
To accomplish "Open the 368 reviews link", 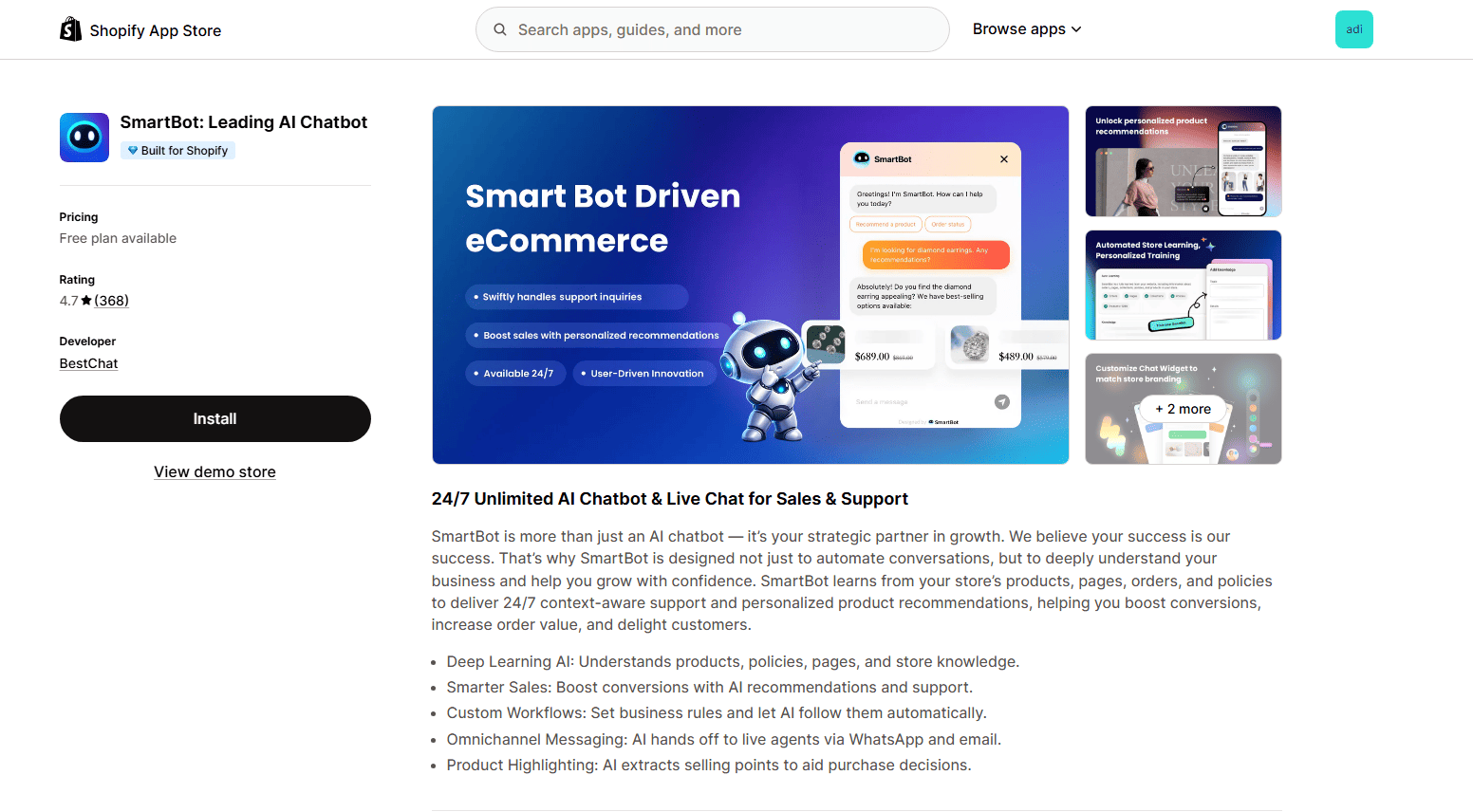I will [x=111, y=301].
